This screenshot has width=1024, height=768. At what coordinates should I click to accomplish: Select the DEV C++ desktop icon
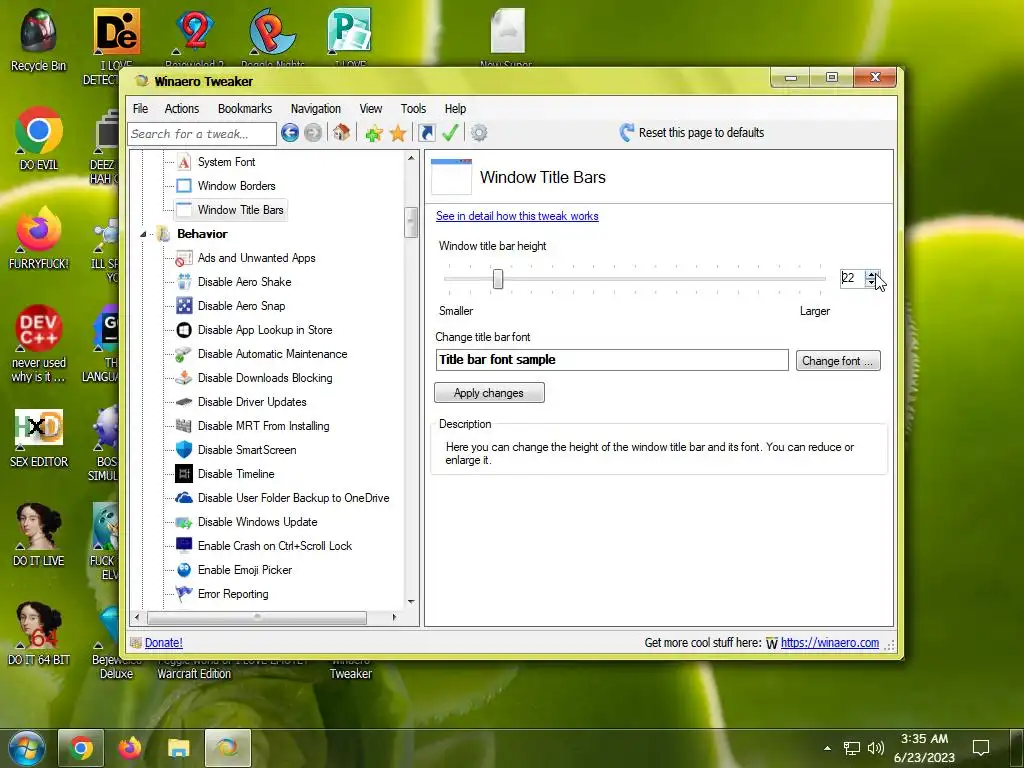click(39, 344)
